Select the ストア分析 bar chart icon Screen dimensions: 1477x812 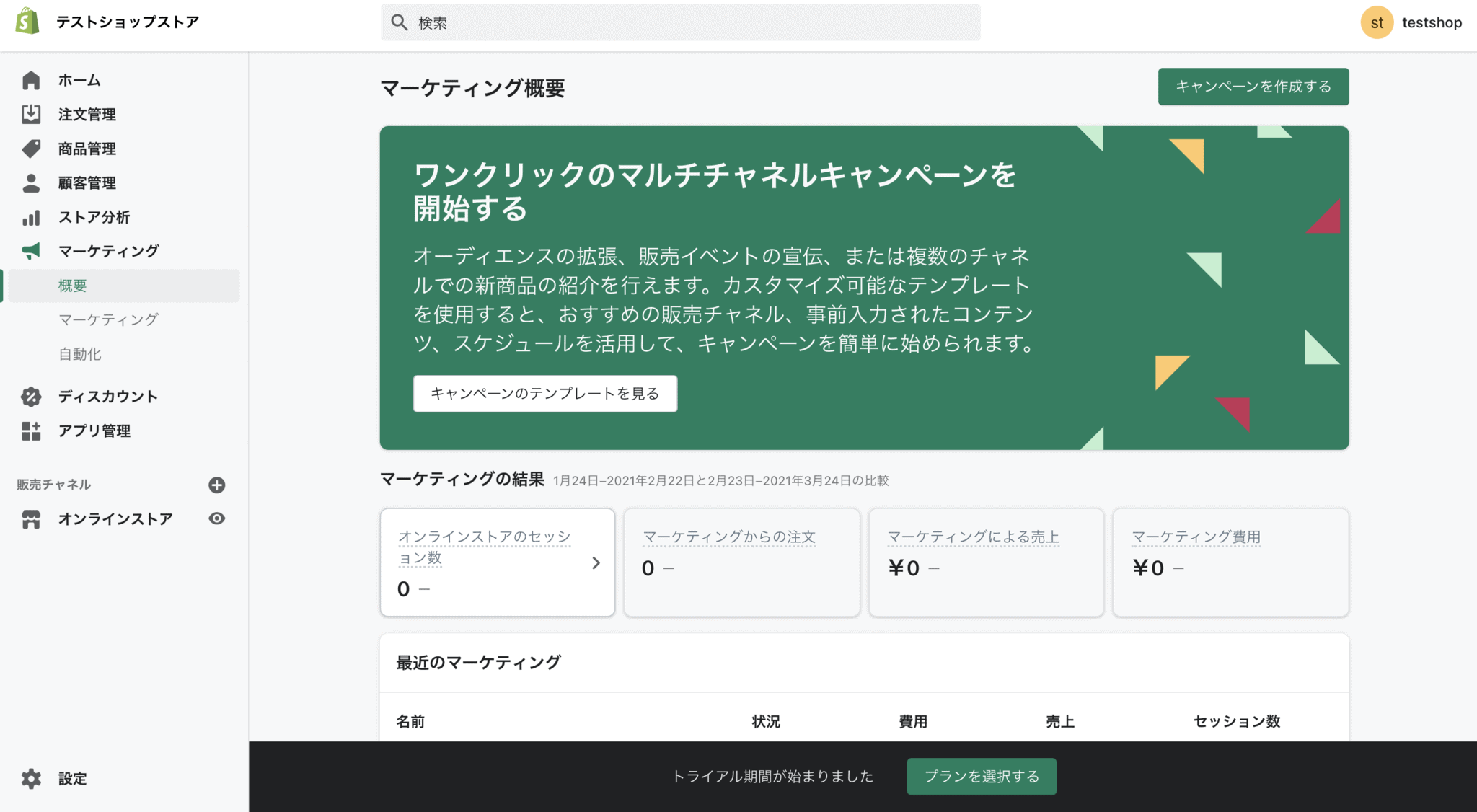(x=31, y=217)
